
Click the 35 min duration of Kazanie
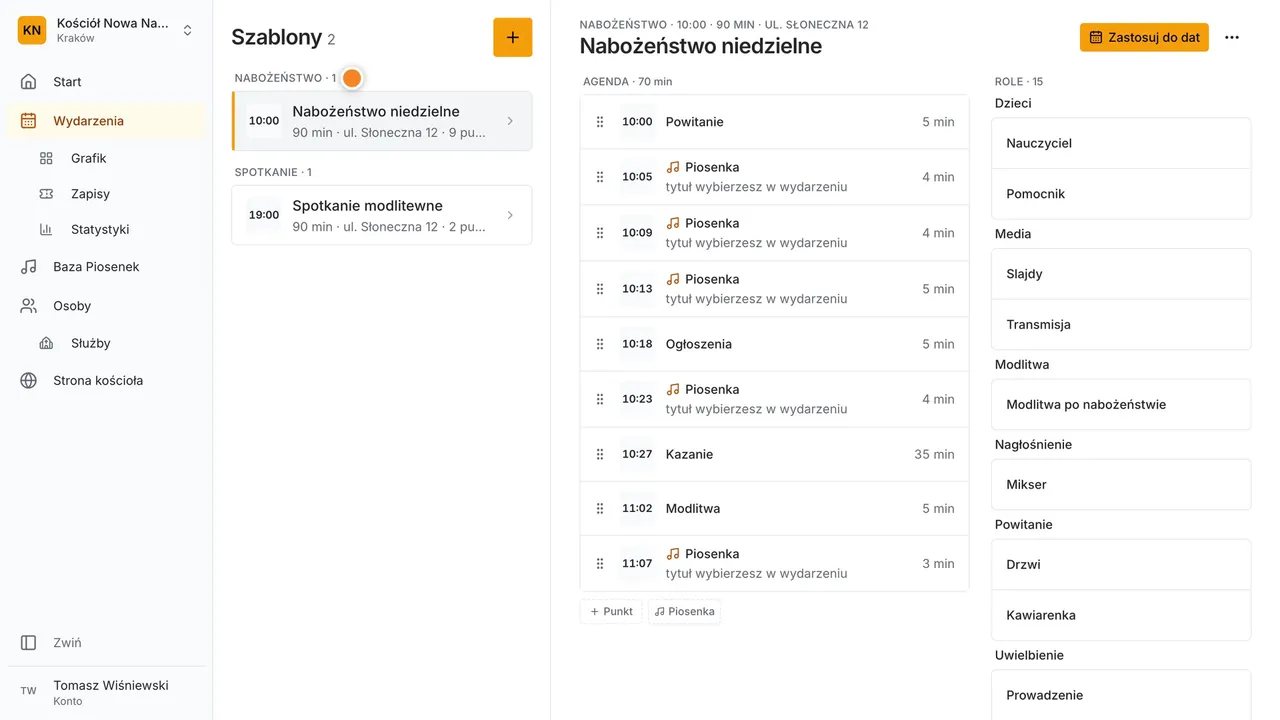tap(934, 454)
